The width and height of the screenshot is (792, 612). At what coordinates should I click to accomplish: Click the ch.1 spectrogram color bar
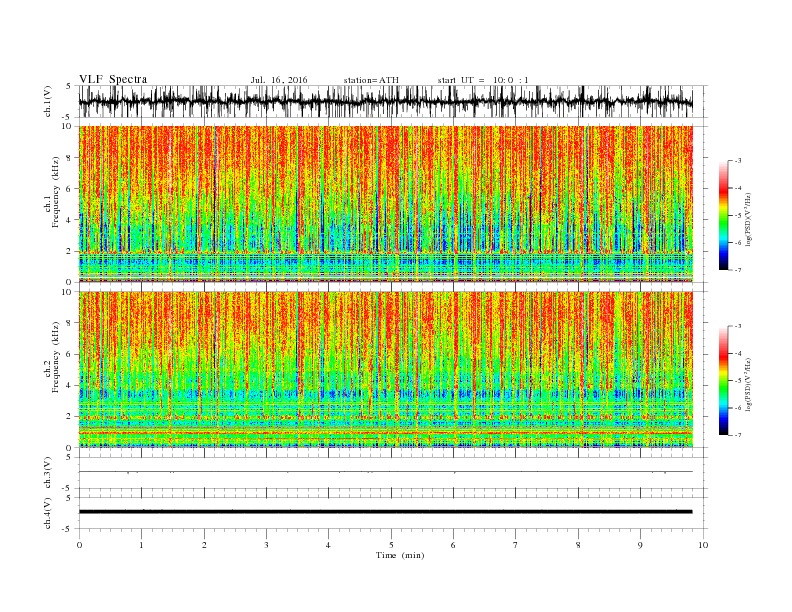click(723, 215)
